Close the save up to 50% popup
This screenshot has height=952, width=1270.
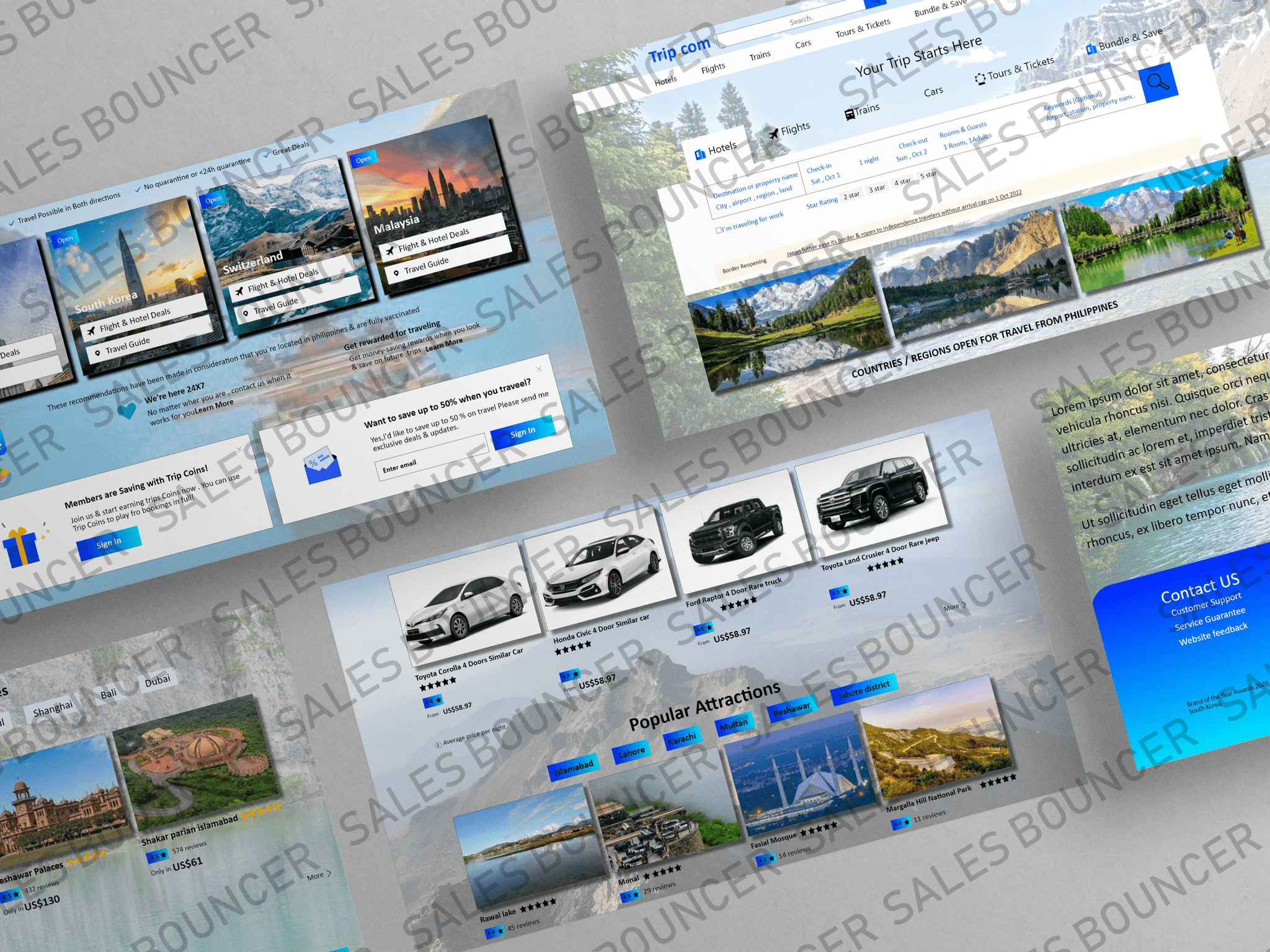pos(539,369)
